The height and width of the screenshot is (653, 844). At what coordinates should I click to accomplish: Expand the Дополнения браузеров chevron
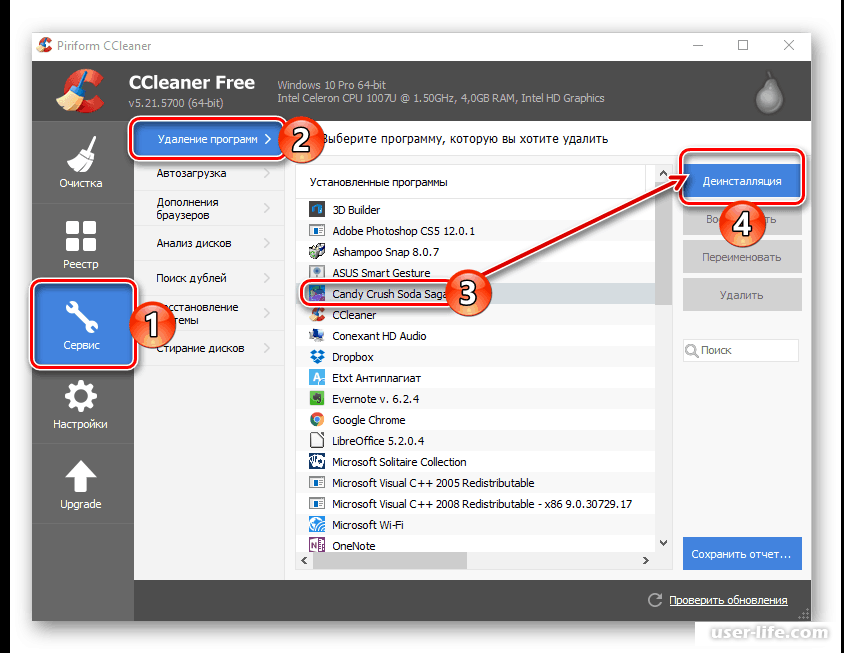(x=267, y=208)
